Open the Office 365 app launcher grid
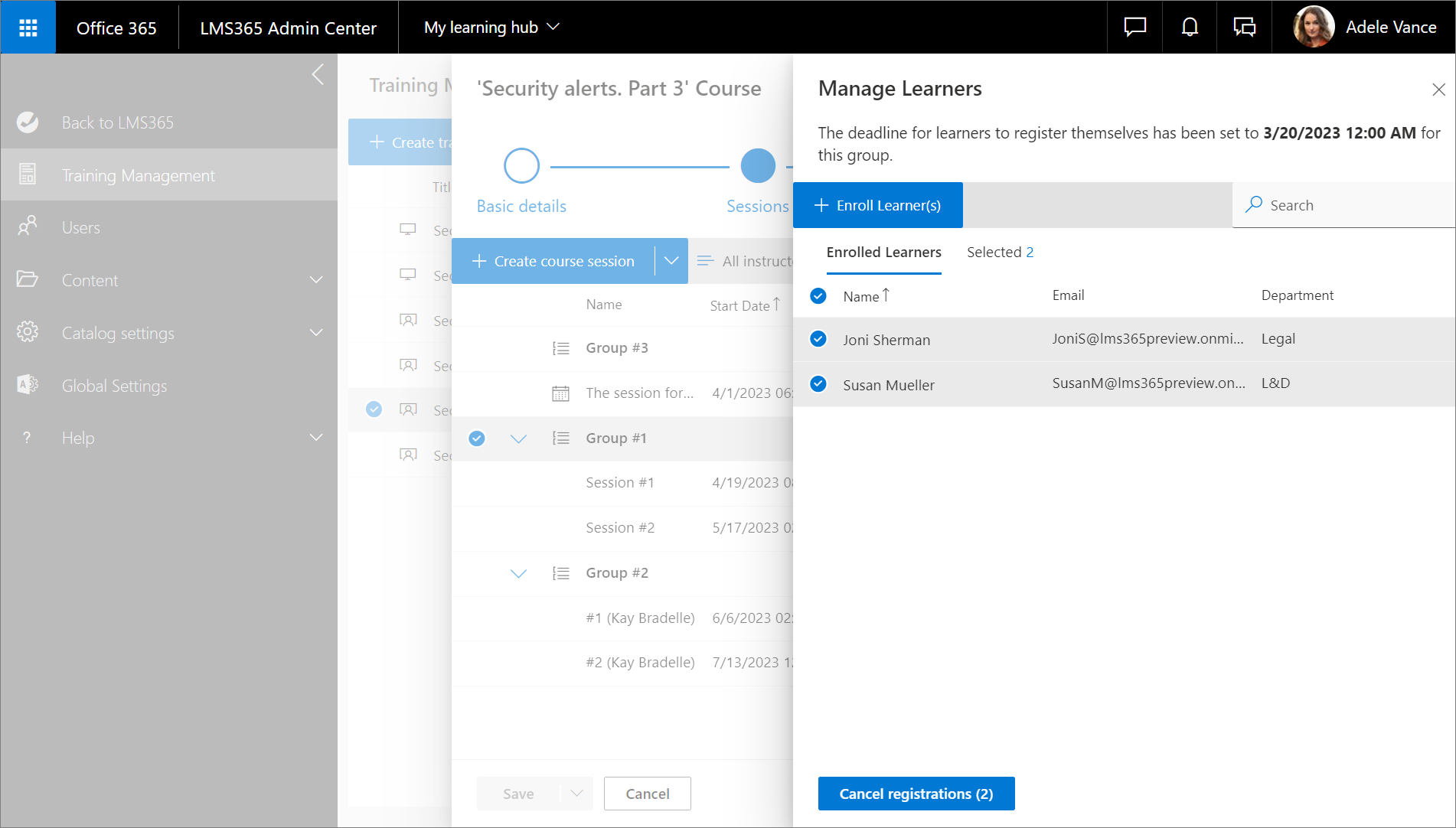 pos(28,28)
